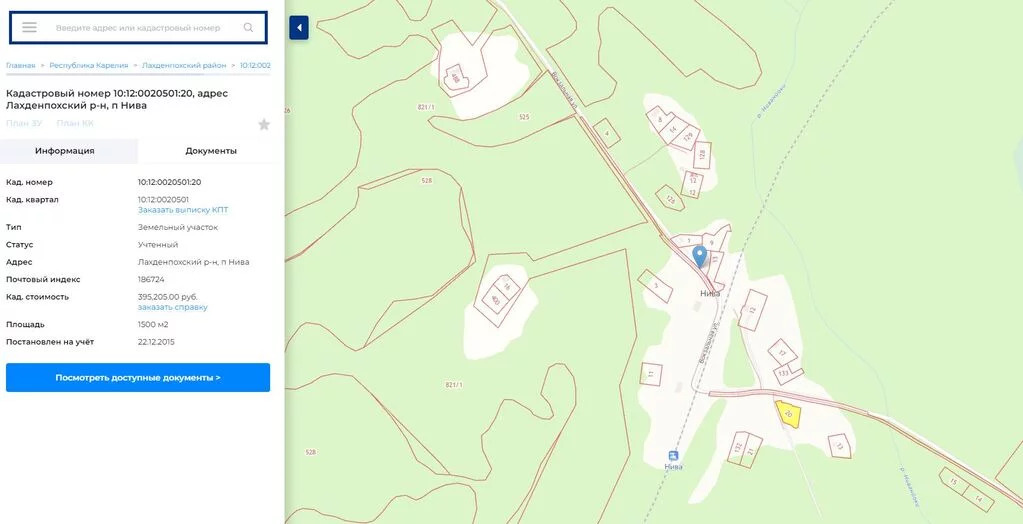Open the План ЗУ link
1023x524 pixels.
24,123
